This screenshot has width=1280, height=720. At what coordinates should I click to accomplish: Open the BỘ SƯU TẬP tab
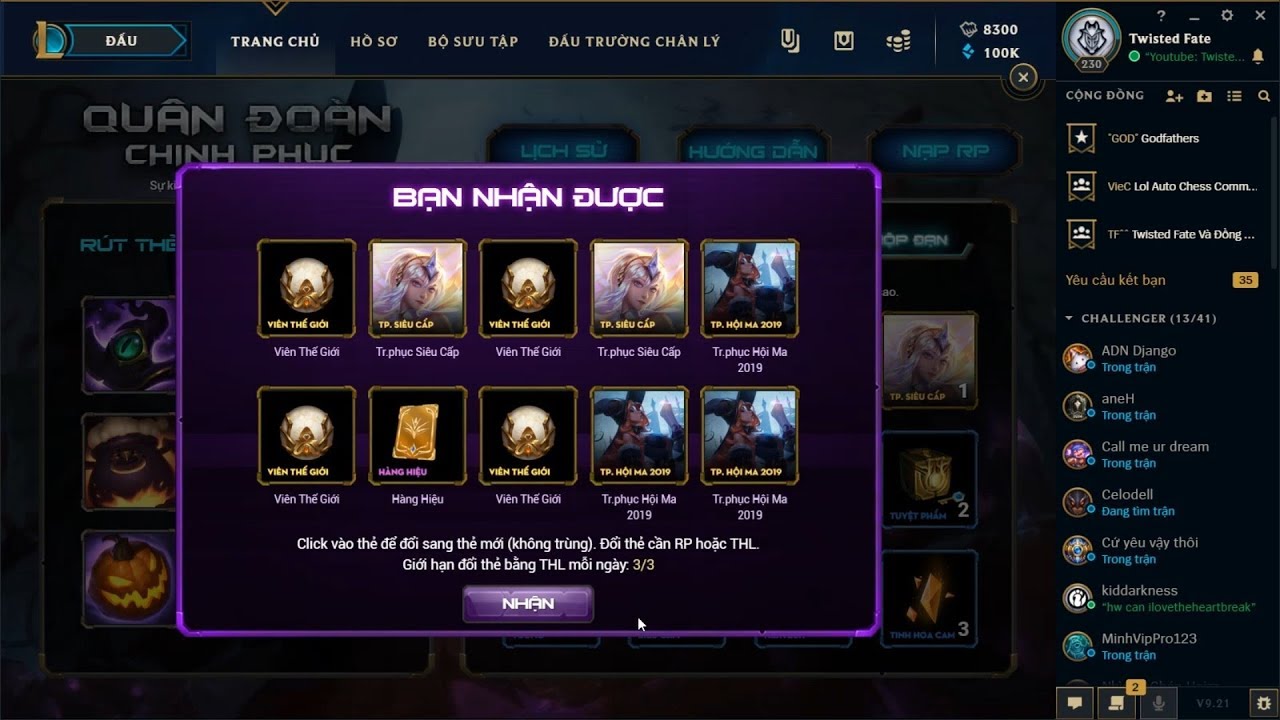coord(473,41)
